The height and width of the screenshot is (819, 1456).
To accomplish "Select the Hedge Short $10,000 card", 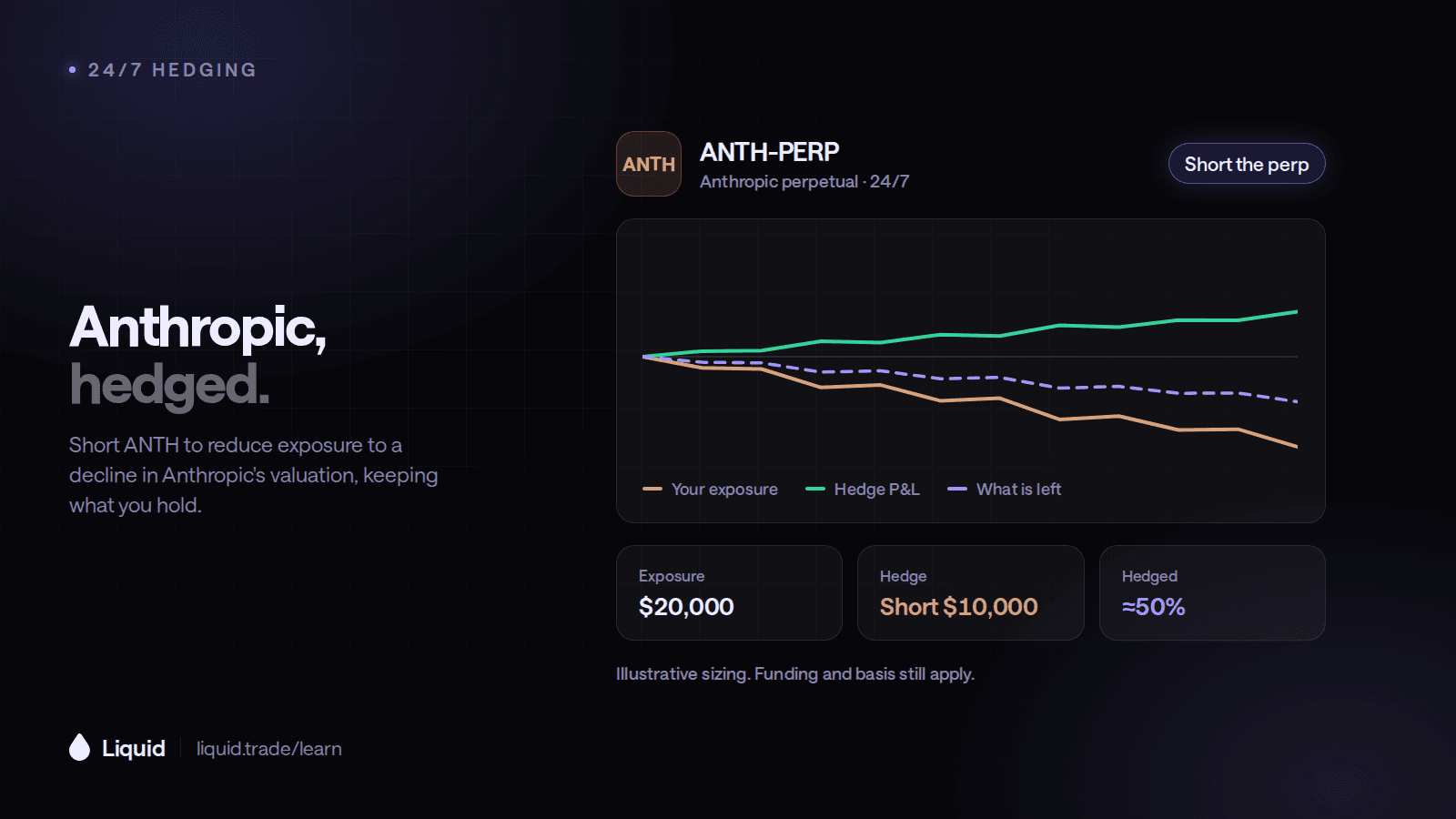I will [x=970, y=592].
